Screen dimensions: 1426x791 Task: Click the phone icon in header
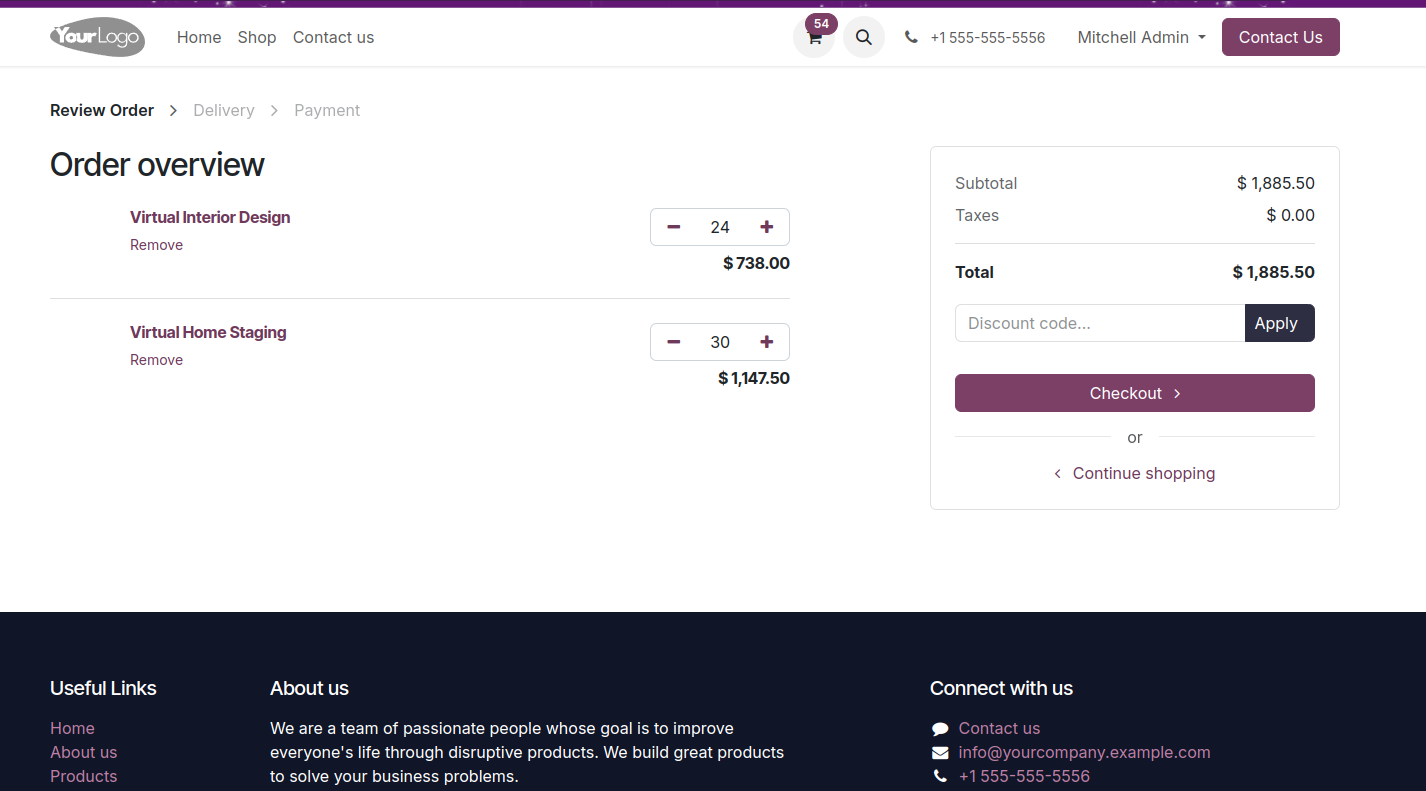point(911,38)
